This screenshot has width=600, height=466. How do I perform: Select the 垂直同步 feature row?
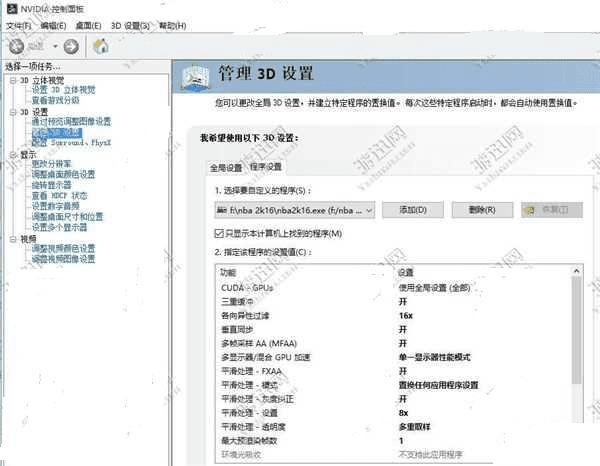393,329
